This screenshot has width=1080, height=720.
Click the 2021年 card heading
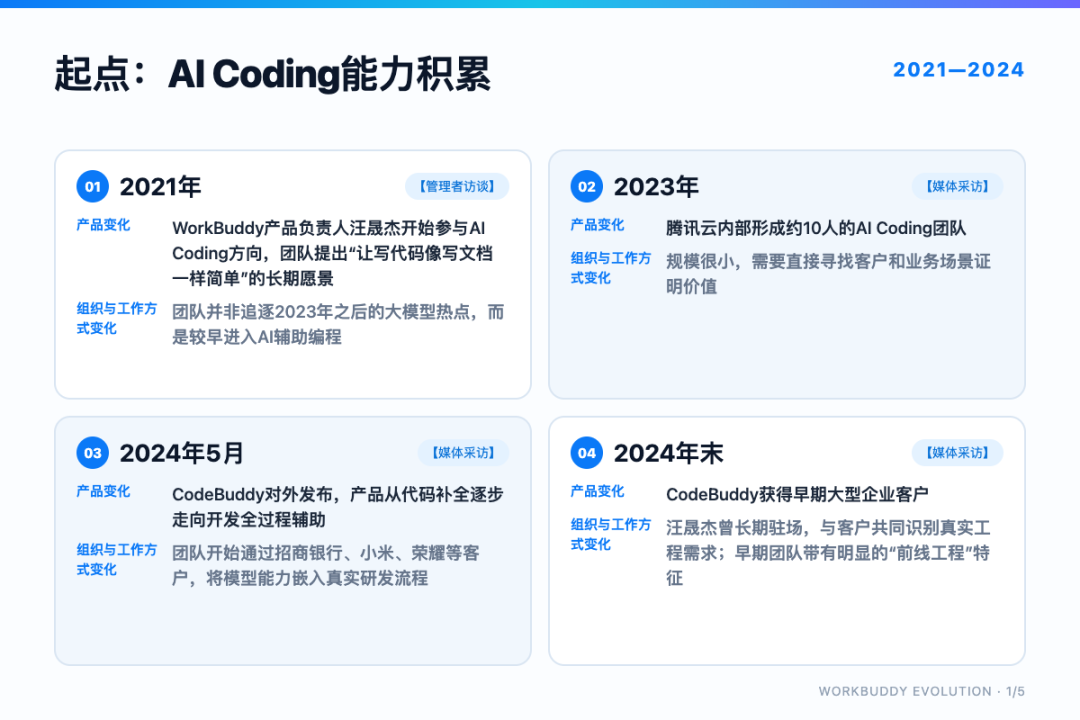(x=160, y=187)
